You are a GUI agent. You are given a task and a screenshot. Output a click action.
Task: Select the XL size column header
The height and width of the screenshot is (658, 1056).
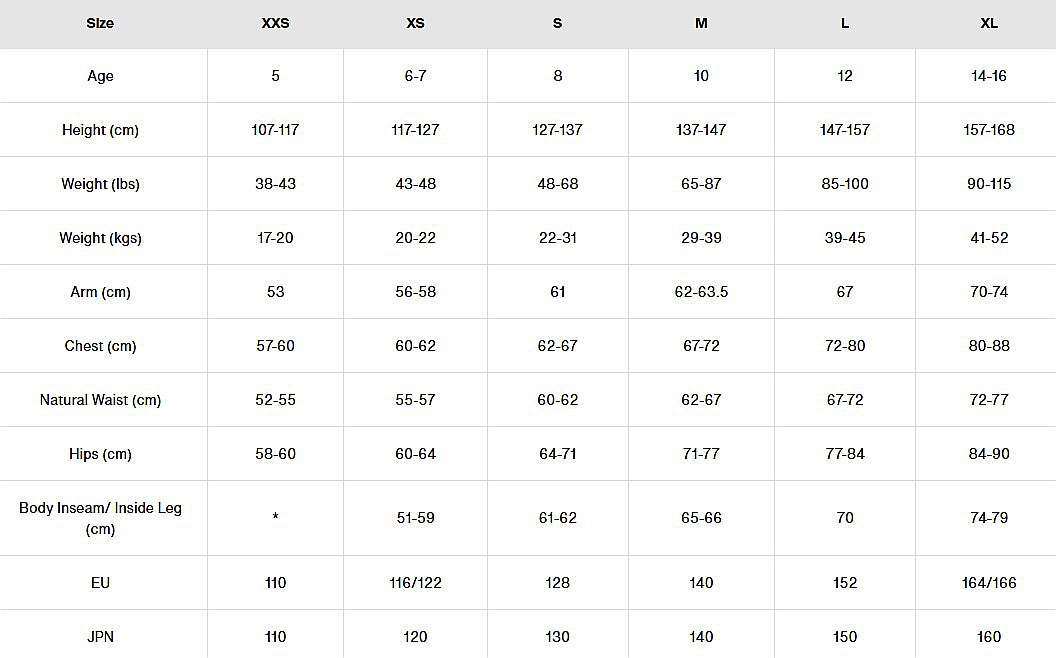point(988,23)
